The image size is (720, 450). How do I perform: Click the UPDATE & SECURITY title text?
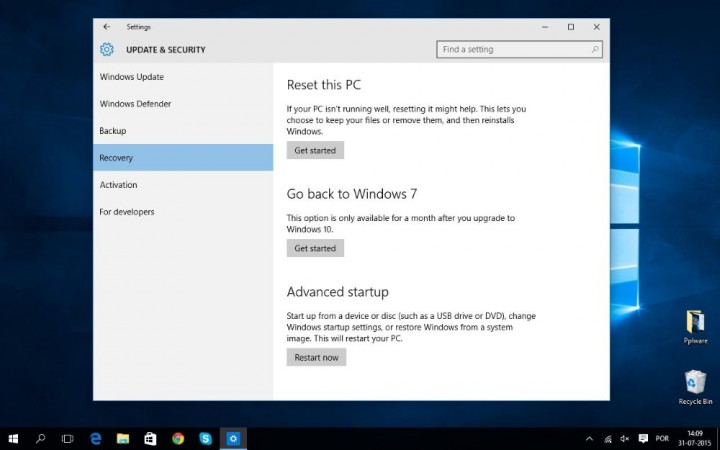point(166,50)
